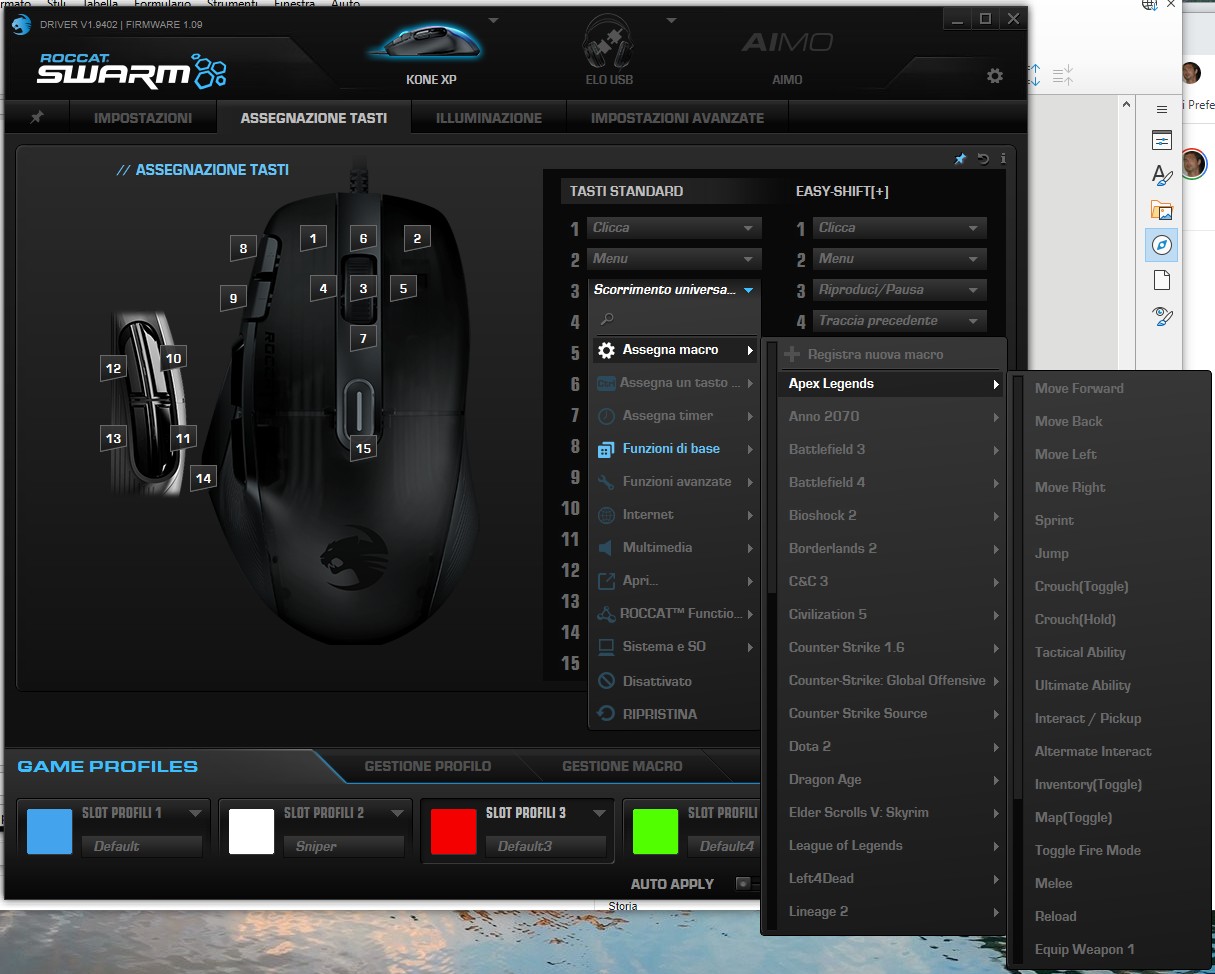The image size is (1215, 974).
Task: Click mouse button marker 14
Action: [204, 478]
